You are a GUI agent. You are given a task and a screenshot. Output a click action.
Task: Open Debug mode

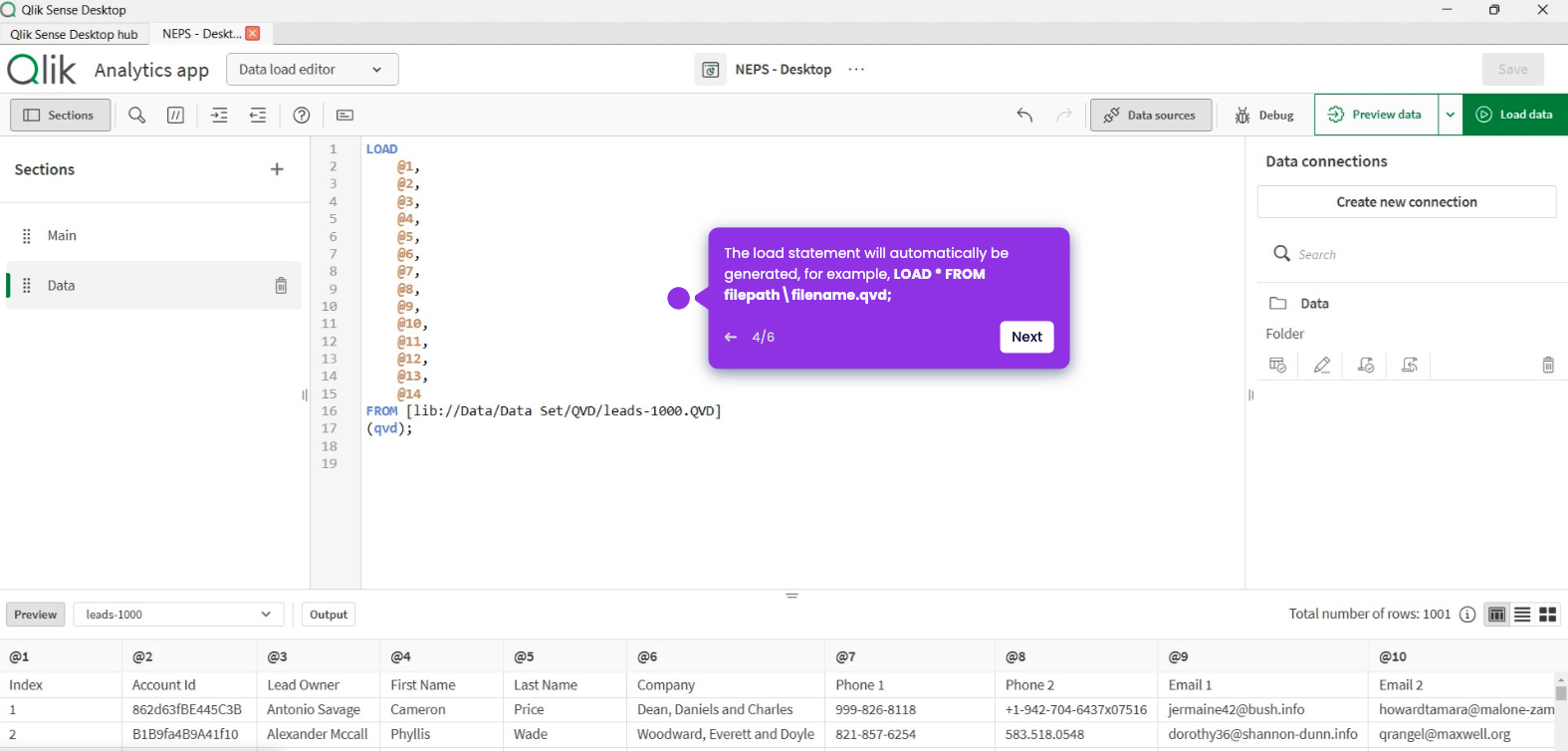pyautogui.click(x=1264, y=115)
